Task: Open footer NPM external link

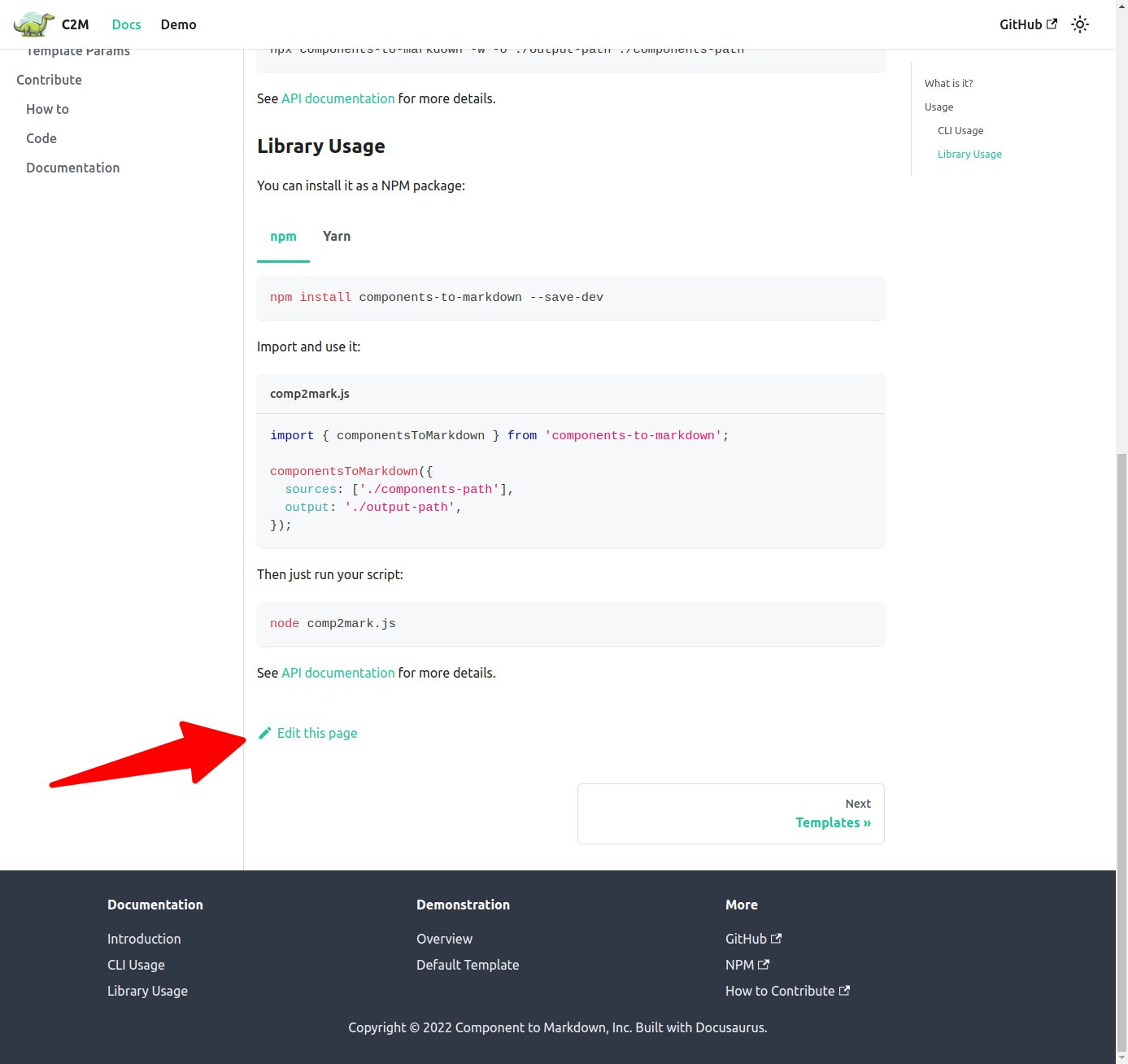Action: pyautogui.click(x=747, y=965)
